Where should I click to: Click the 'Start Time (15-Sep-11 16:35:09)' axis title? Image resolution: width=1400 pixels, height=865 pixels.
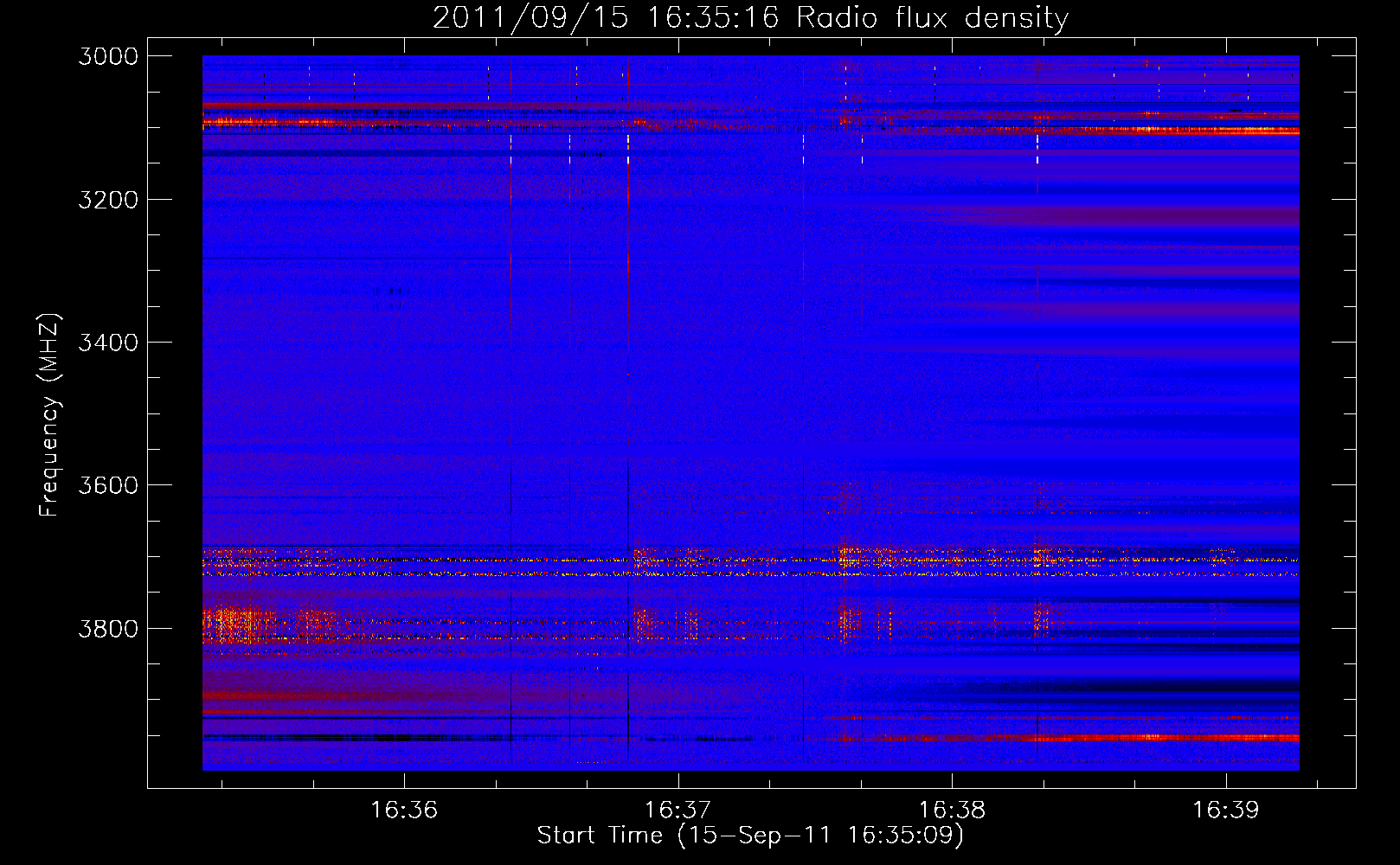pyautogui.click(x=750, y=836)
